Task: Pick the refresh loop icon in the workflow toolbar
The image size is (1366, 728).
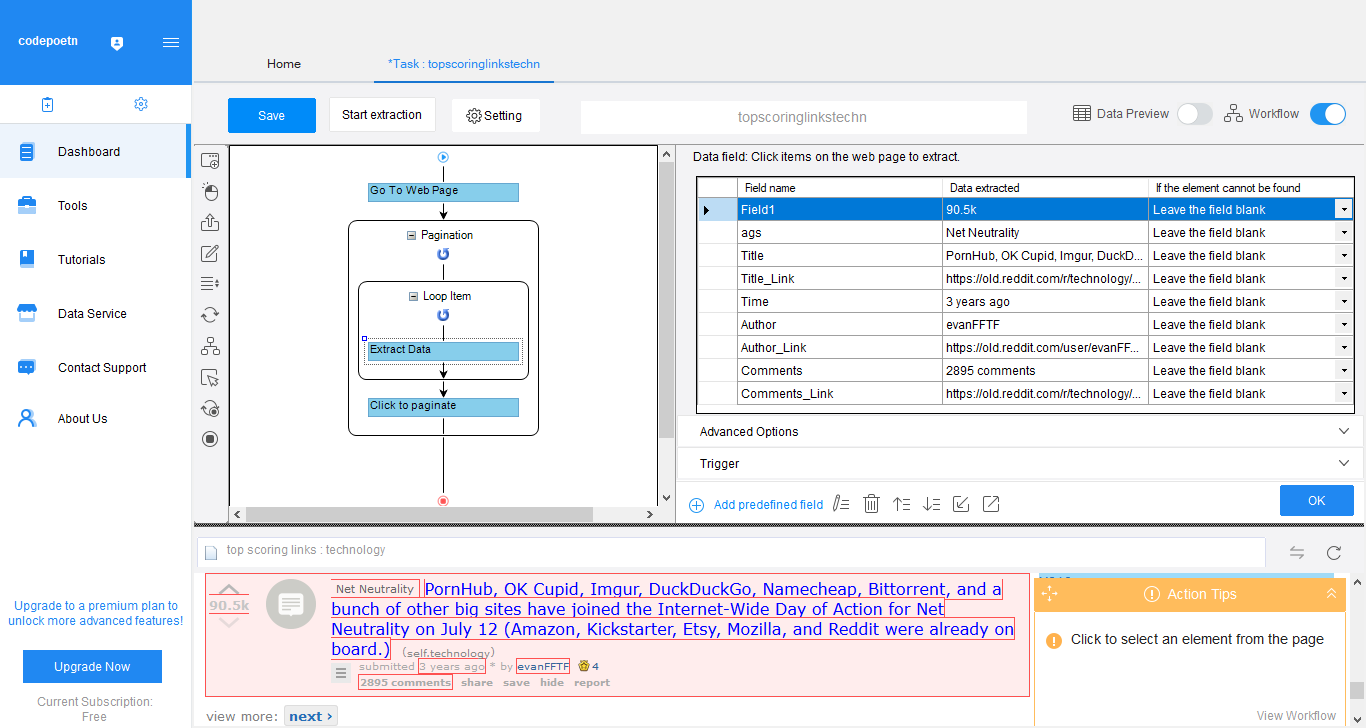Action: click(x=210, y=315)
